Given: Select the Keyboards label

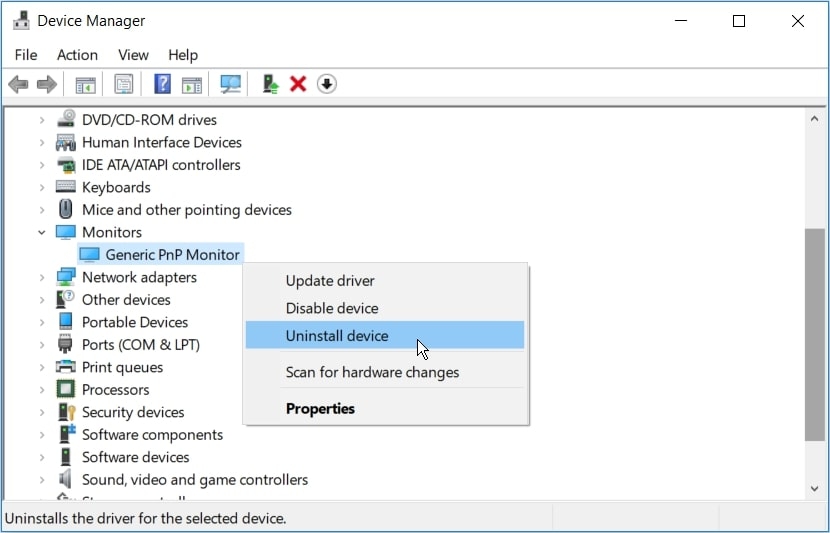Looking at the screenshot, I should click(116, 187).
